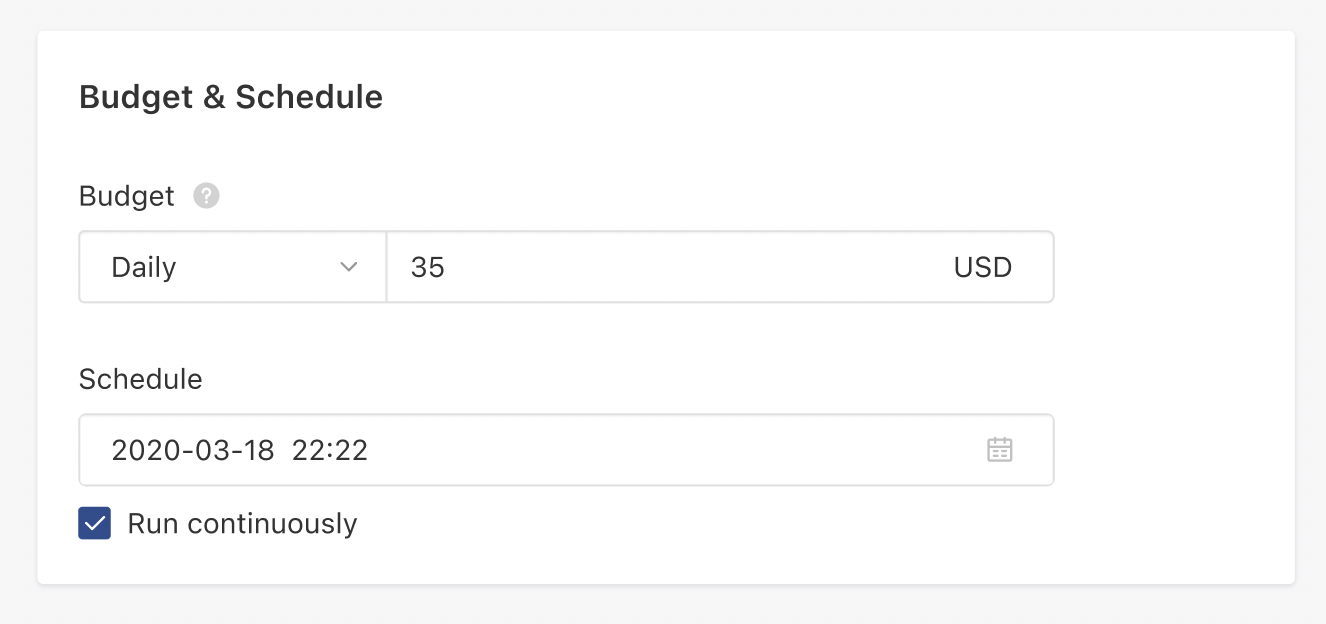Open the Daily budget type dropdown
This screenshot has width=1326, height=624.
point(232,267)
